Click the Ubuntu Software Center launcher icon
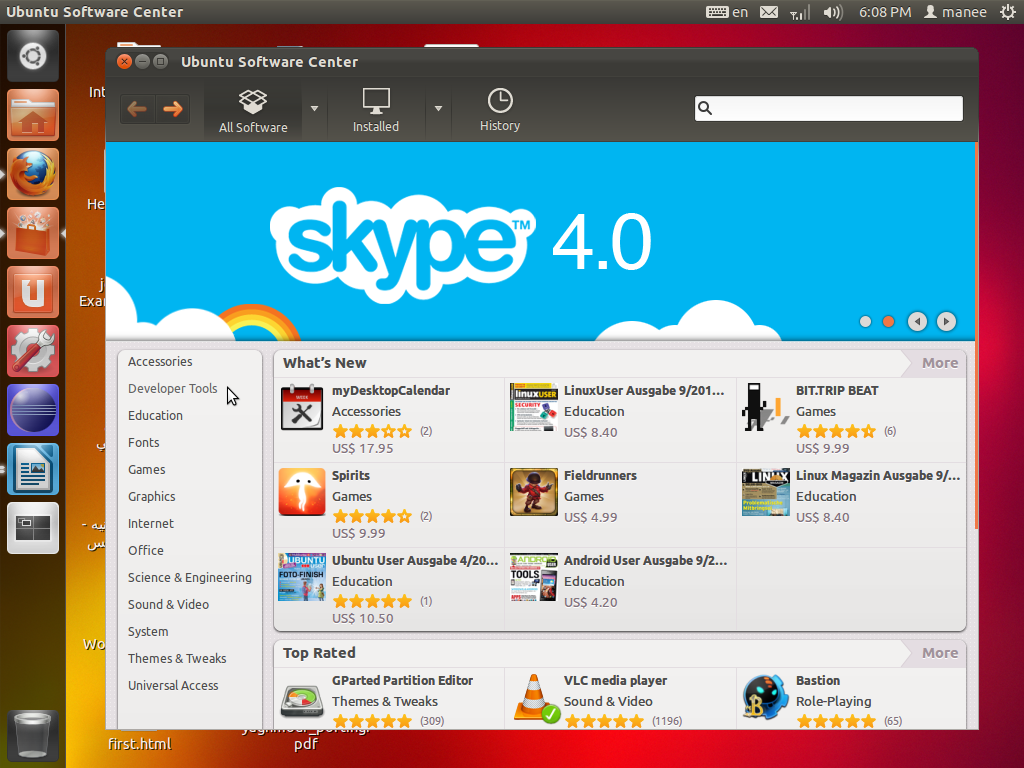This screenshot has width=1024, height=768. (x=33, y=233)
